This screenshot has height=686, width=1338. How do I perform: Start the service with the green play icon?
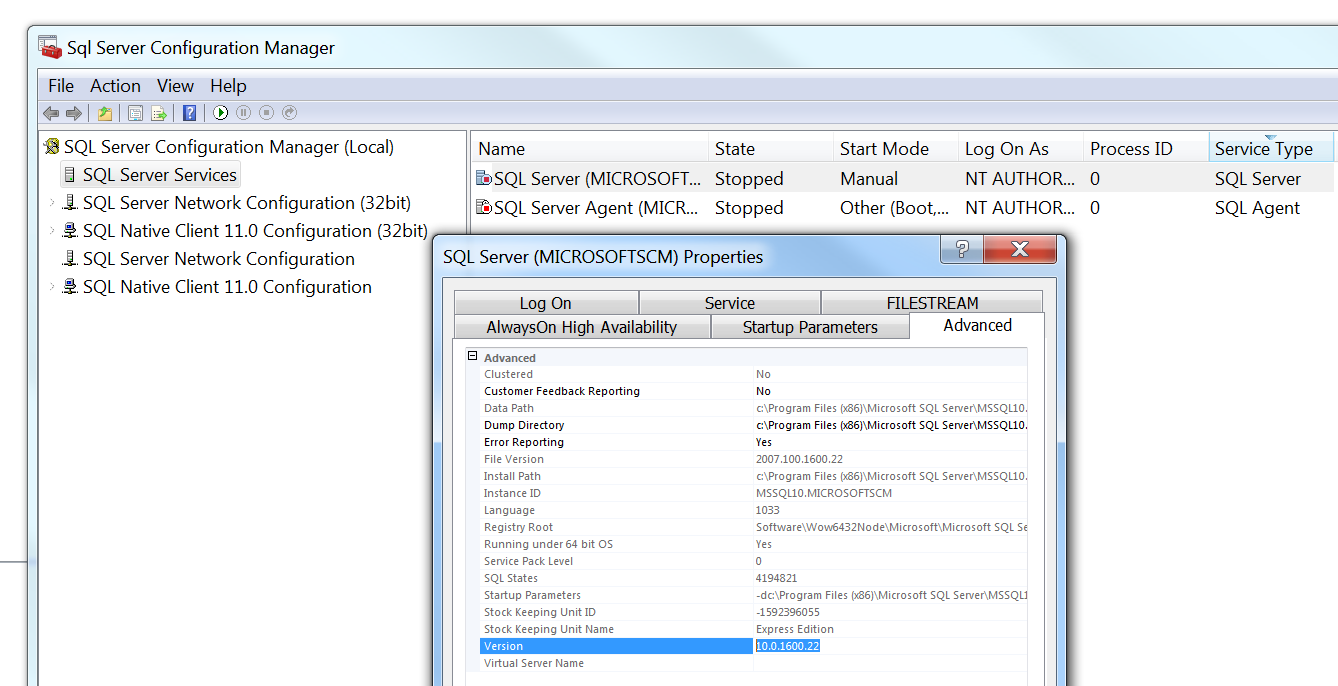[221, 113]
